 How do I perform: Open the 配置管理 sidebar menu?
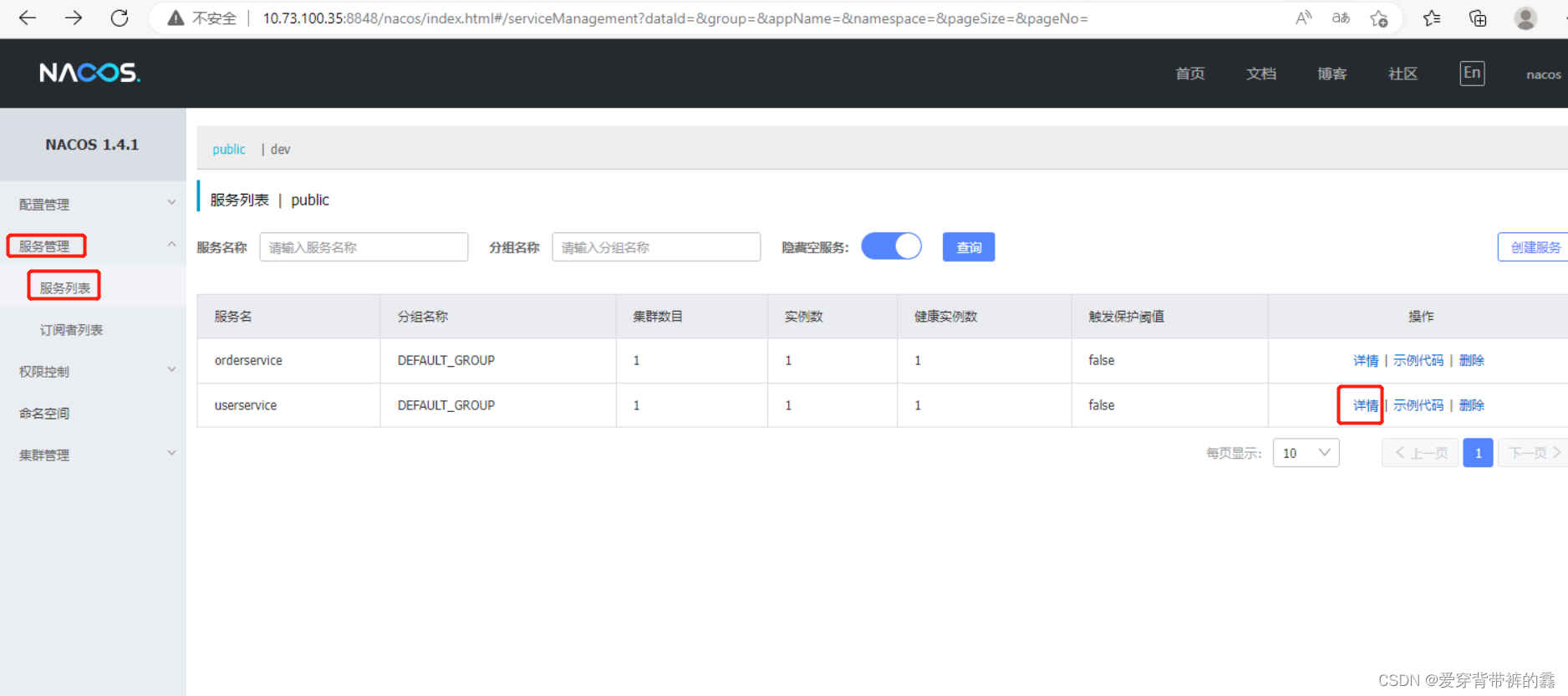(x=93, y=204)
